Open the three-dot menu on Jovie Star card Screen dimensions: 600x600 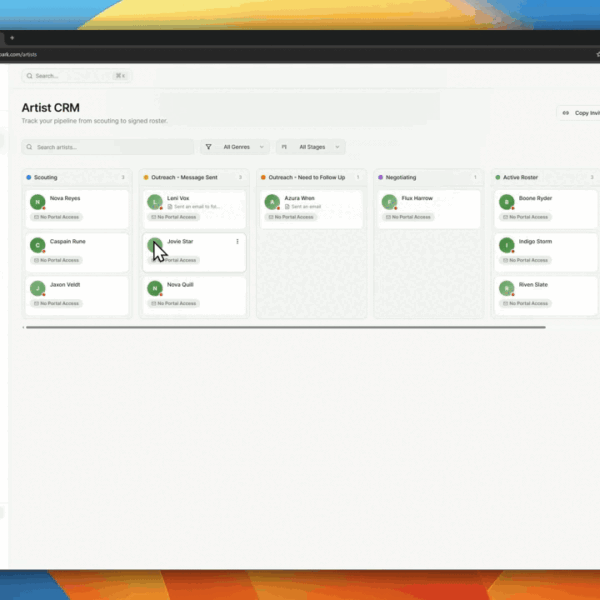pyautogui.click(x=237, y=241)
